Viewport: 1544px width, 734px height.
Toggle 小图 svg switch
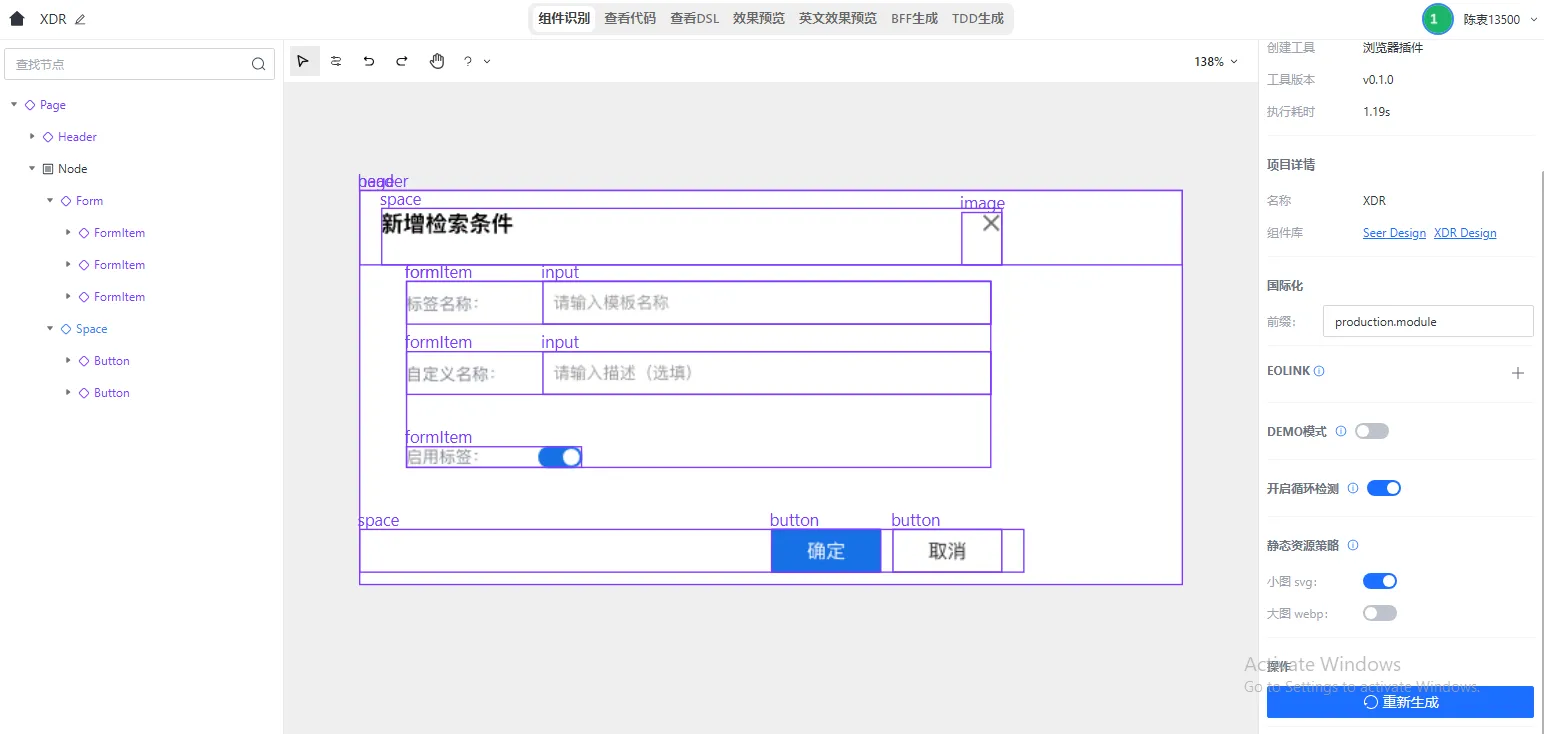(1380, 581)
